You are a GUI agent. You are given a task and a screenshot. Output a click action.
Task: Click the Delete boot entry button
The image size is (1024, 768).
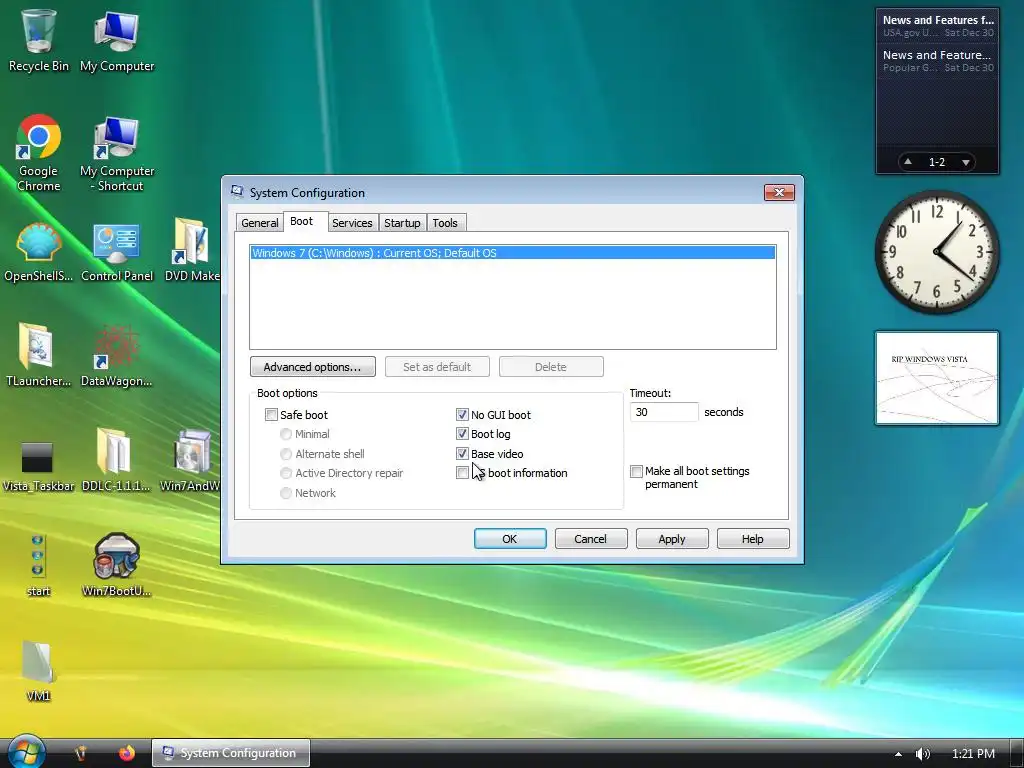click(551, 366)
